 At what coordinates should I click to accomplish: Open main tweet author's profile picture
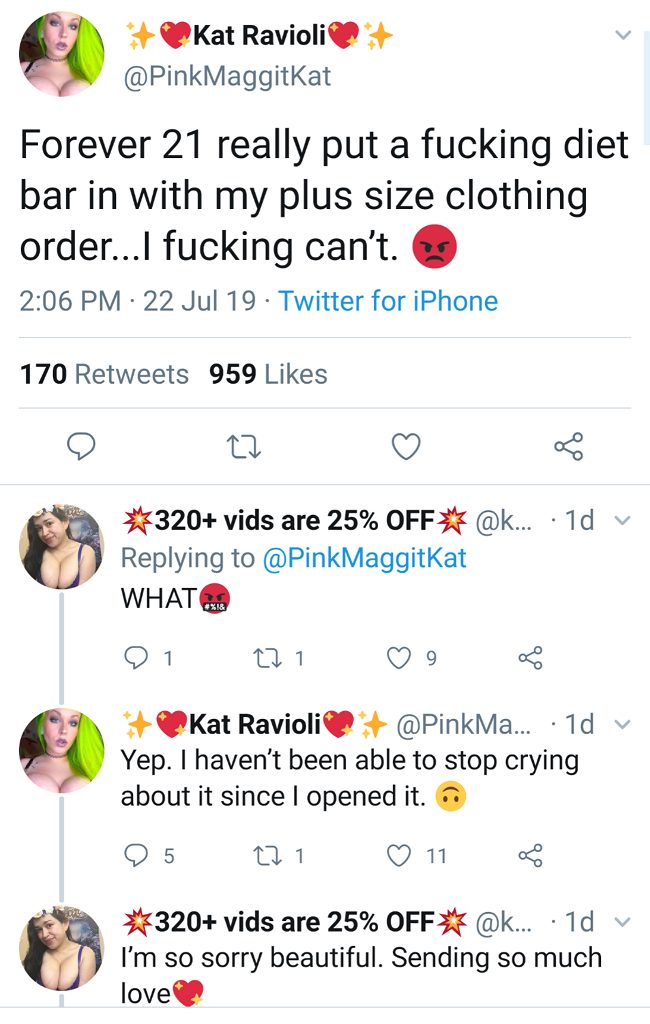tap(61, 55)
